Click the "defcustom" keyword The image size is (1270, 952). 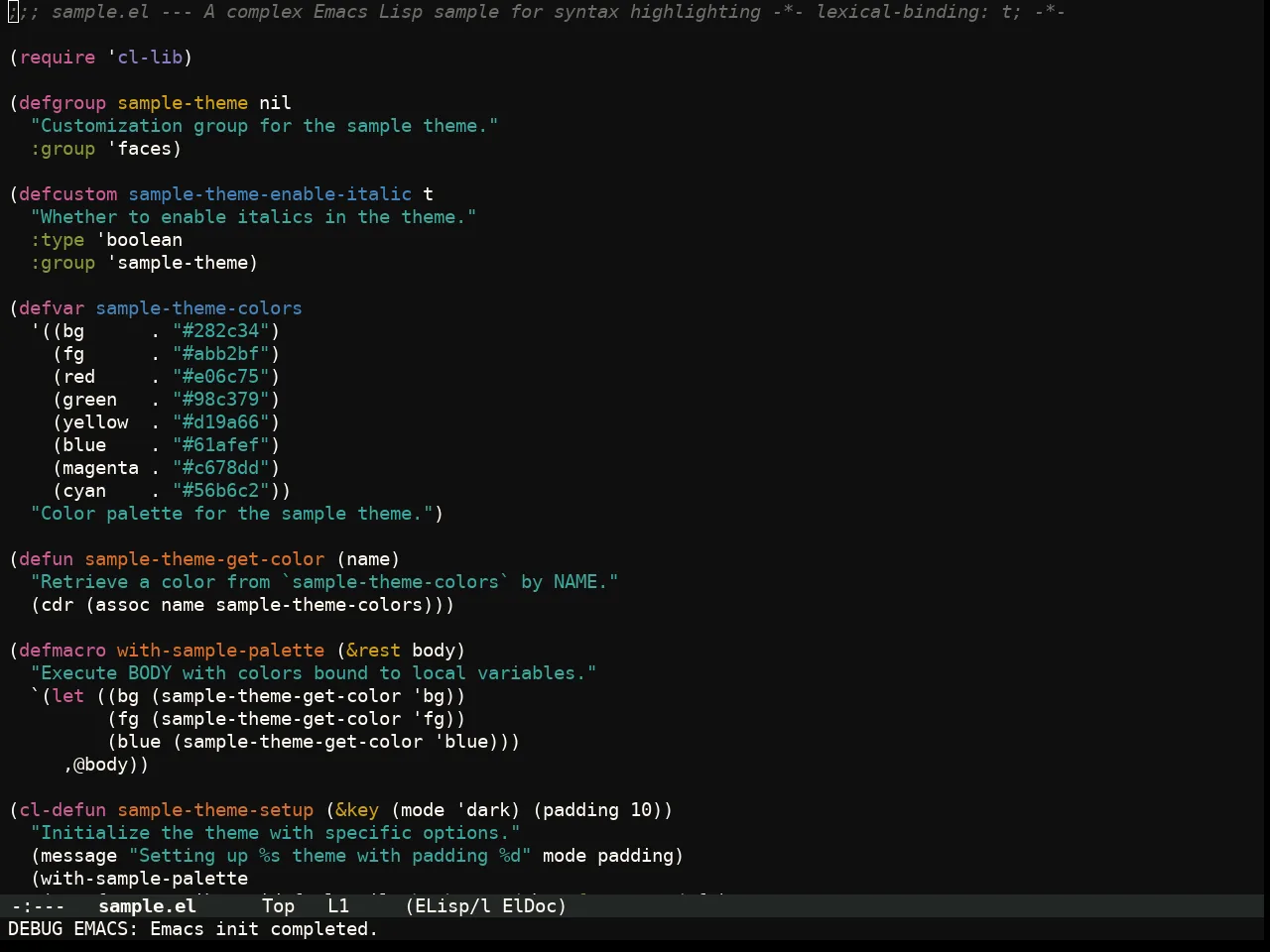[x=68, y=194]
